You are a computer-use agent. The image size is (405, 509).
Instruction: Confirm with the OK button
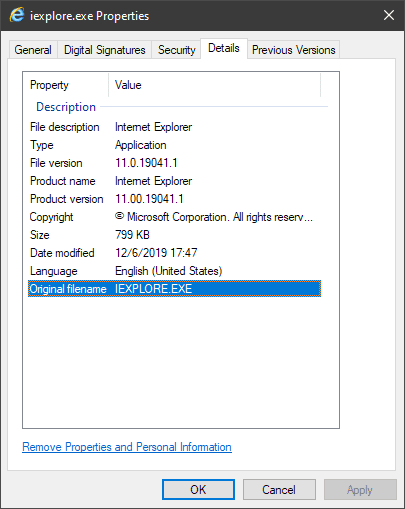coord(198,490)
